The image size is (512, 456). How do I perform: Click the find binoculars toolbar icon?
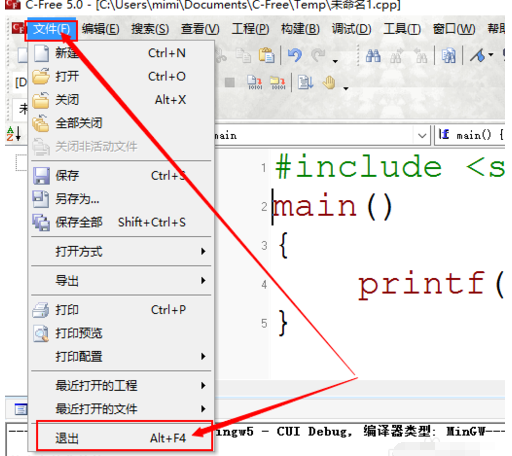[x=373, y=55]
